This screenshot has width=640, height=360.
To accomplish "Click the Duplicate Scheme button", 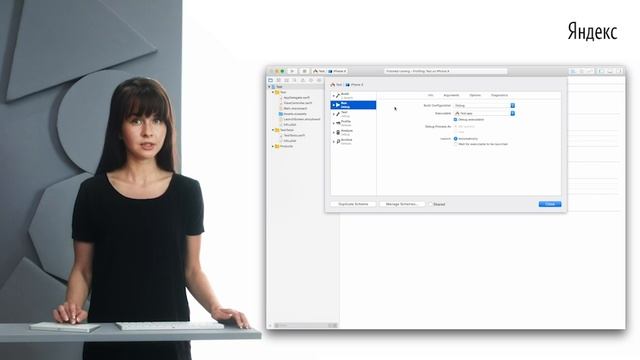I will [x=353, y=204].
